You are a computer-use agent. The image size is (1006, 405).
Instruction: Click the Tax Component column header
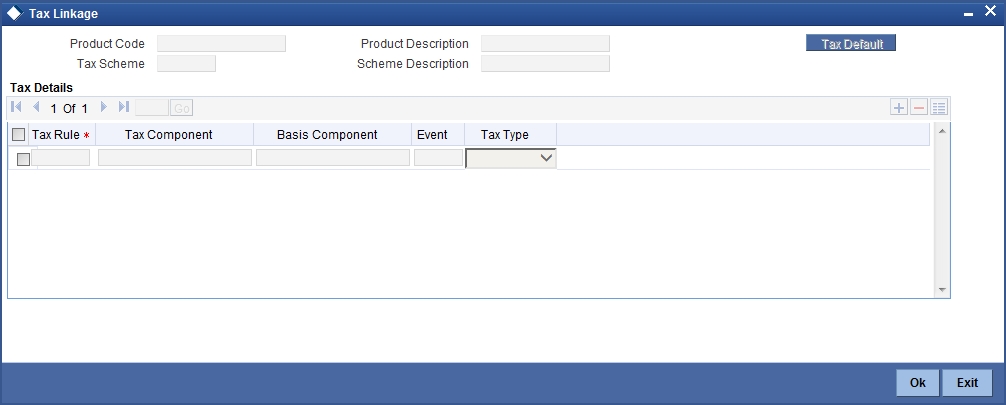[x=169, y=135]
